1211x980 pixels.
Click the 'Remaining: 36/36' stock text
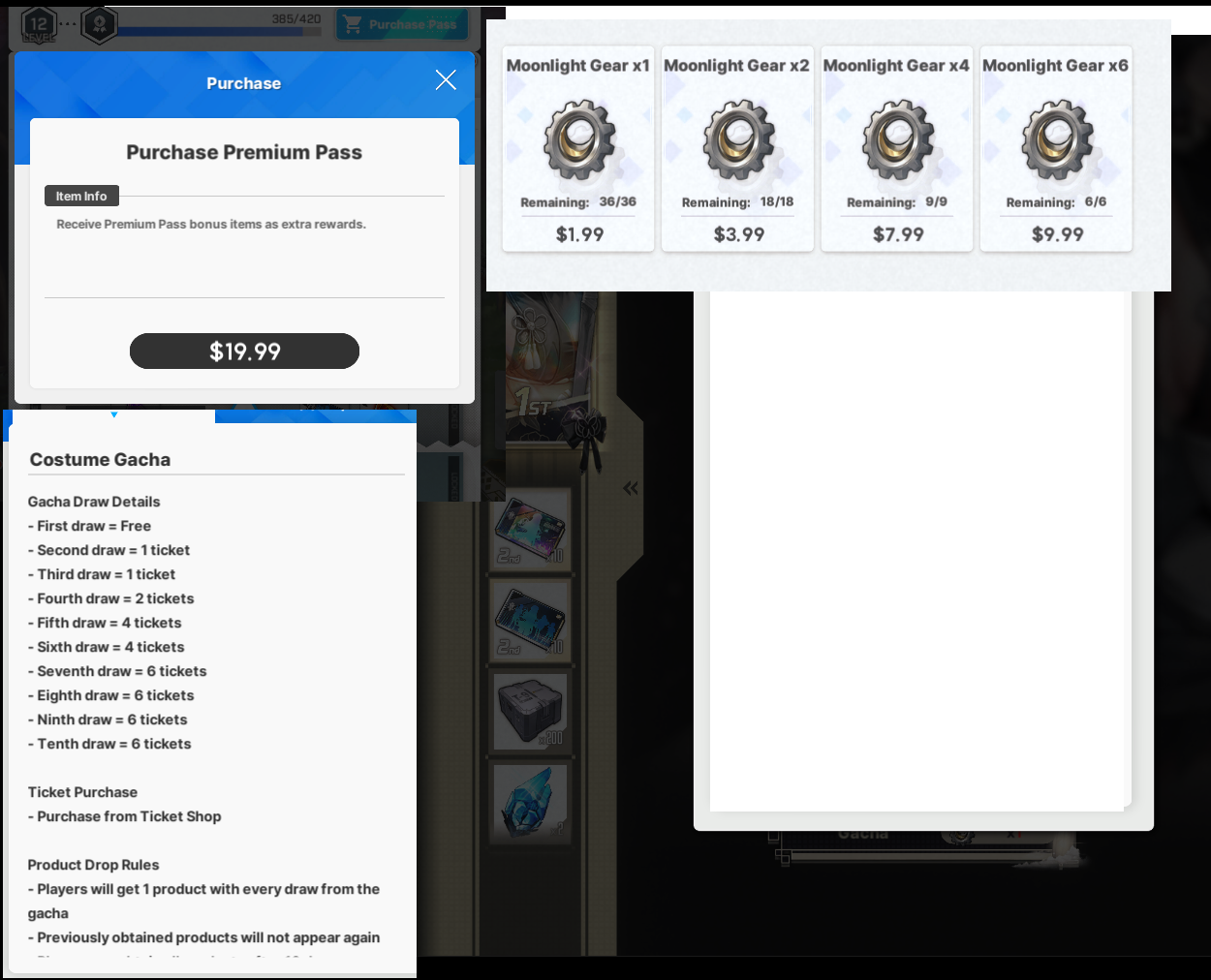[578, 202]
